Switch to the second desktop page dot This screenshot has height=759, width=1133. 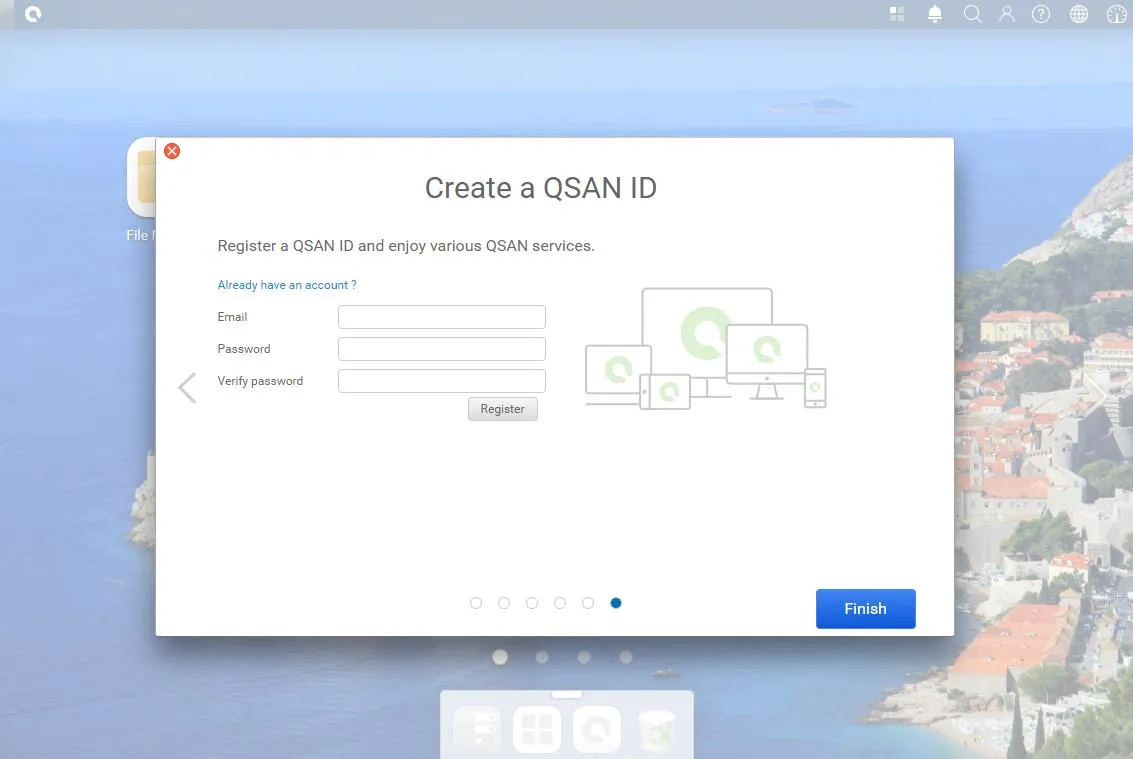coord(542,657)
